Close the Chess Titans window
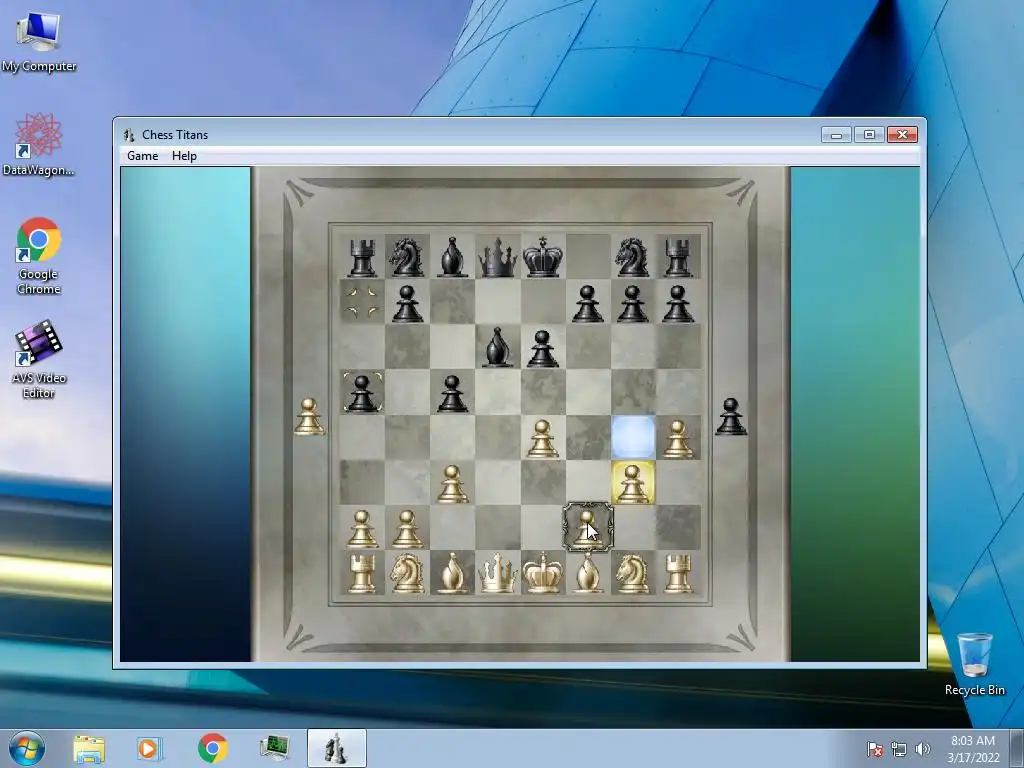The image size is (1024, 768). coord(903,135)
